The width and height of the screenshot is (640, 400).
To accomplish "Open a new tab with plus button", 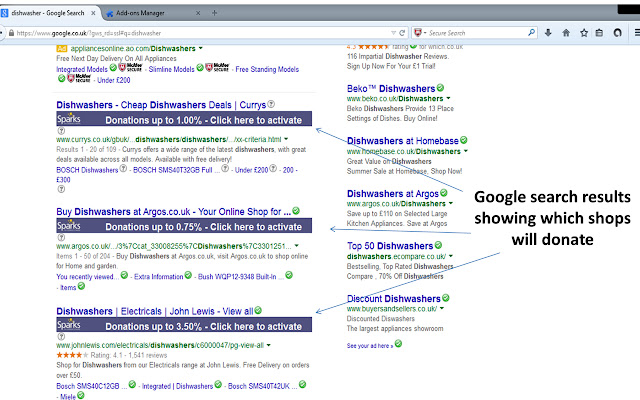I will (214, 13).
